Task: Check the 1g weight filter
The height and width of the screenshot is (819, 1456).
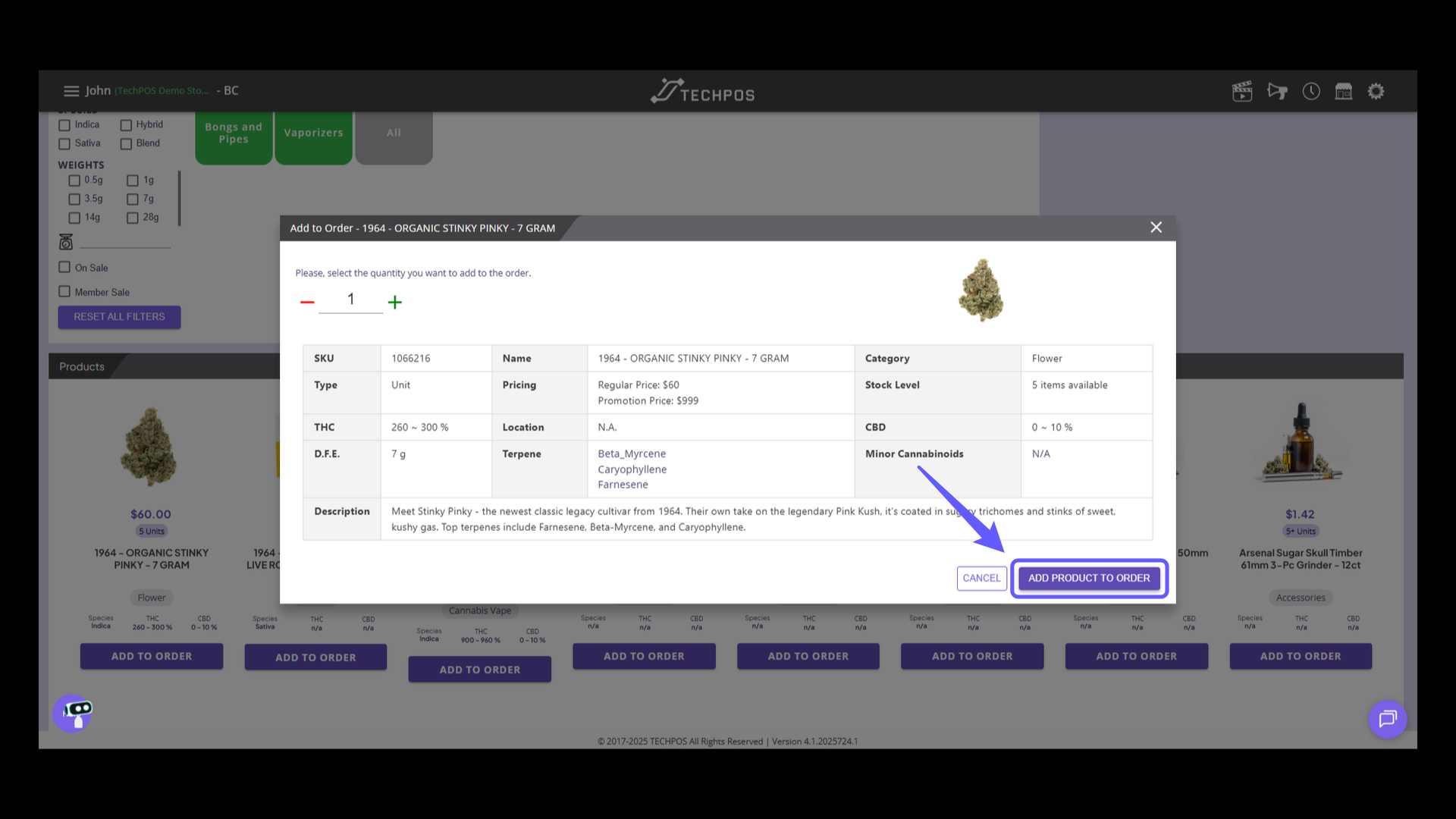Action: coord(133,180)
